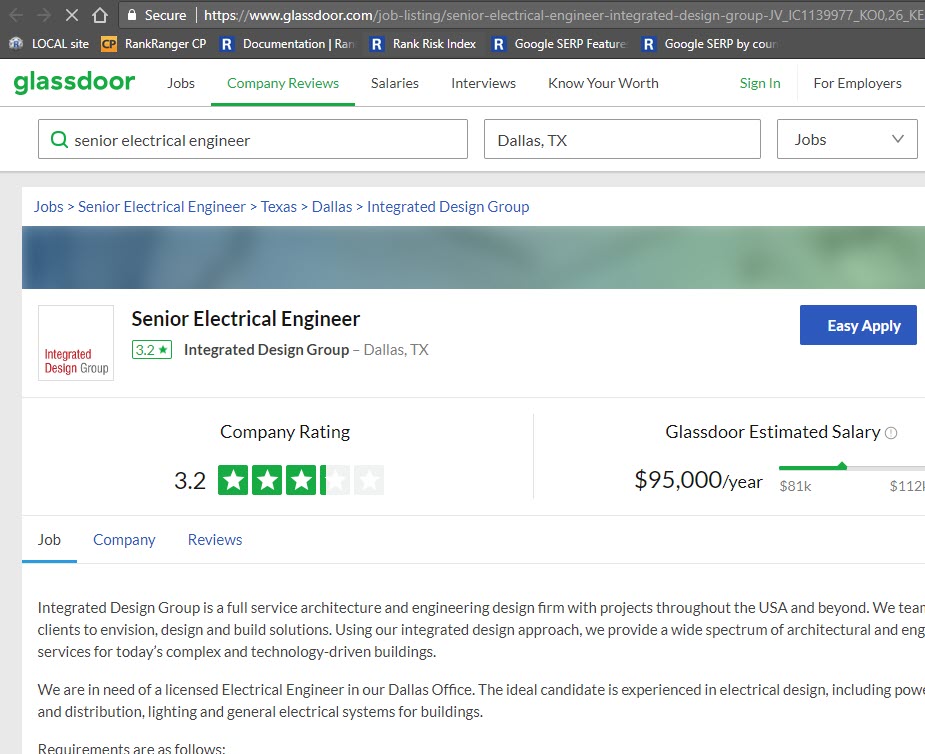
Task: Click the browser back arrow
Action: 16,15
